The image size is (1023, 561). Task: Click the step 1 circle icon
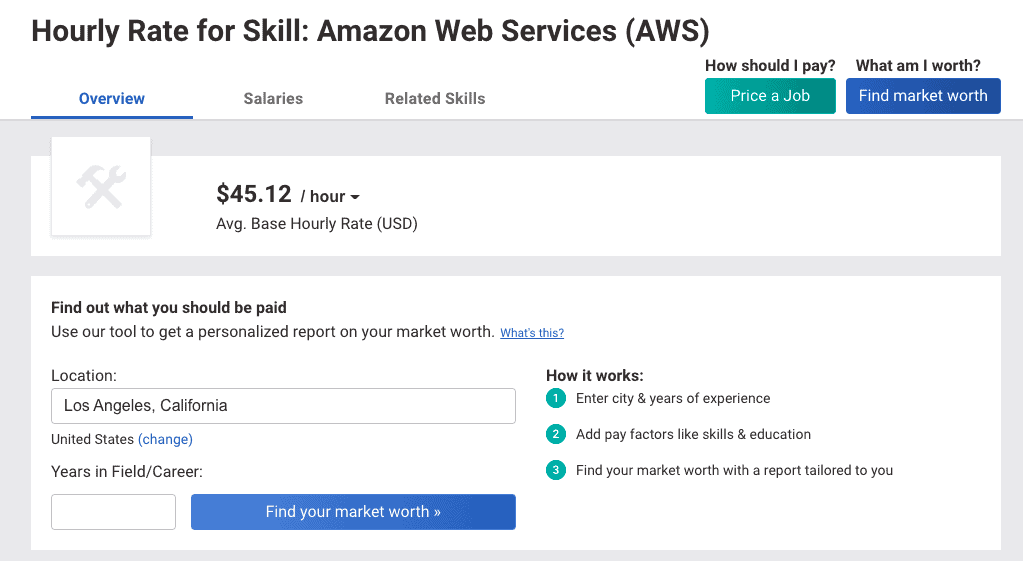point(556,399)
